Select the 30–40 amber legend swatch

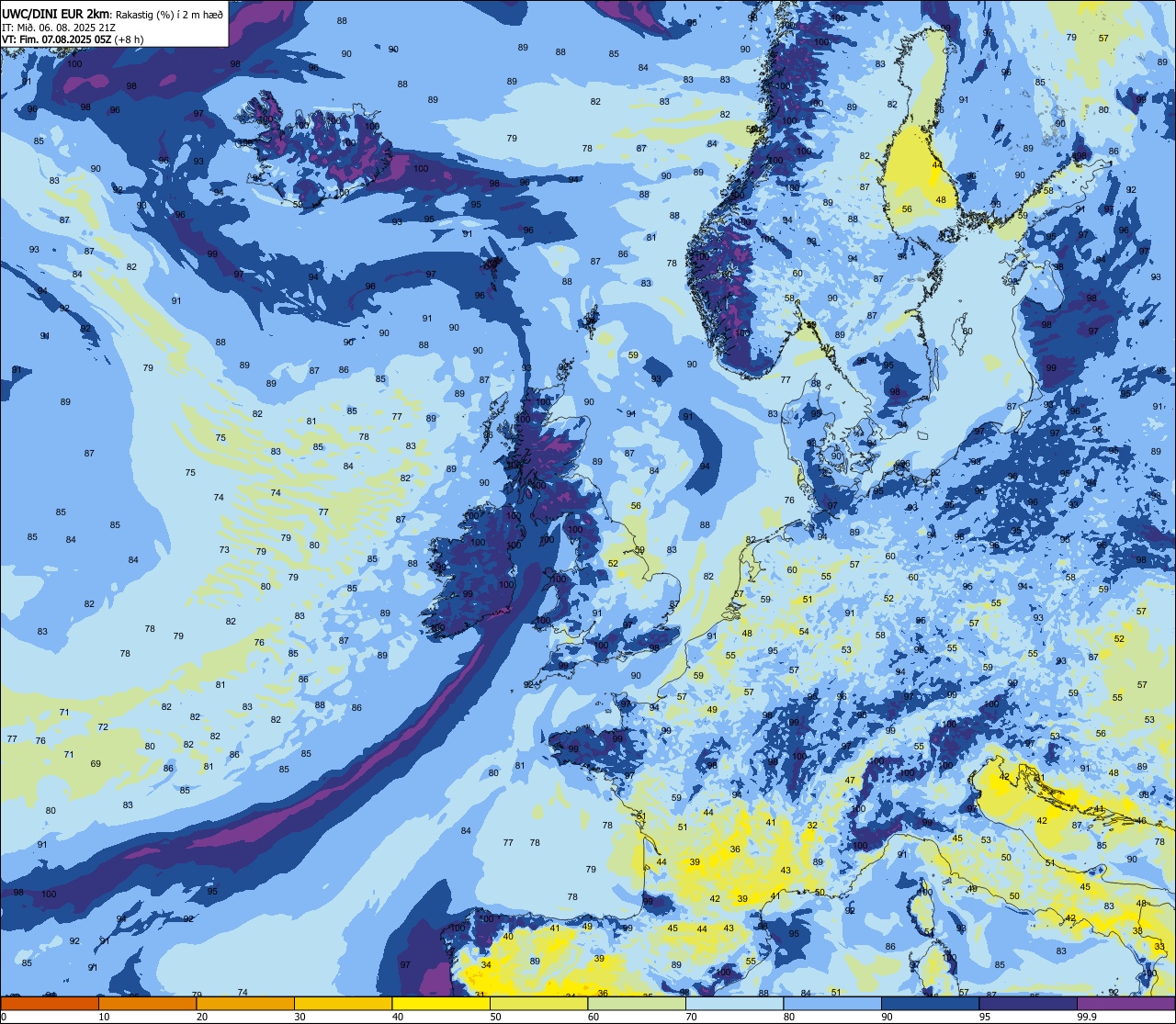pyautogui.click(x=343, y=1003)
